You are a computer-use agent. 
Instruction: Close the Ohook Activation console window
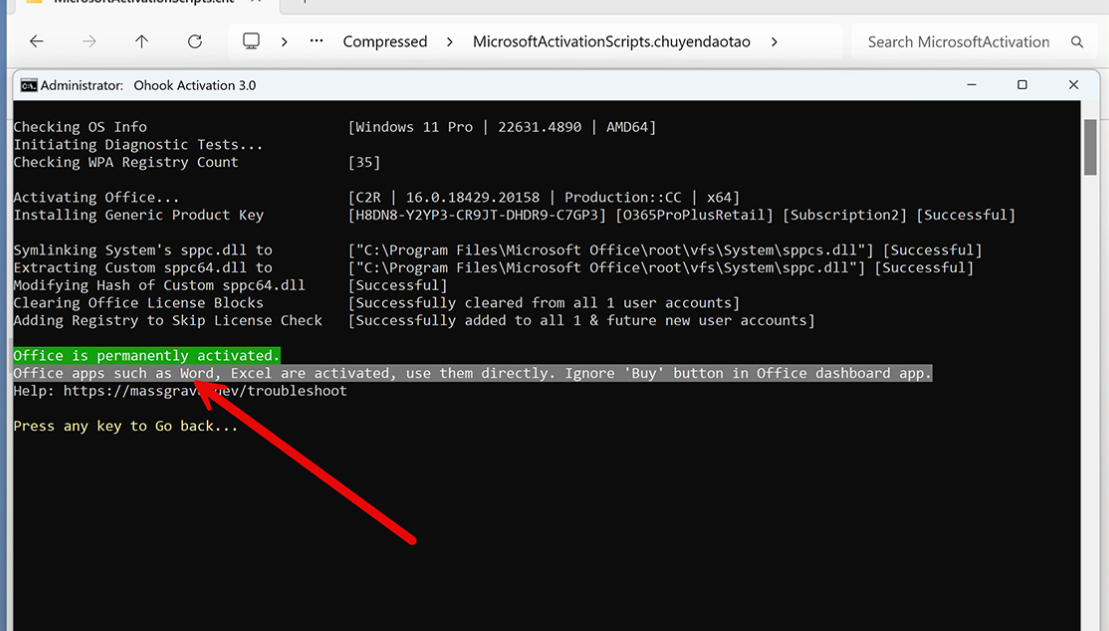[1073, 85]
